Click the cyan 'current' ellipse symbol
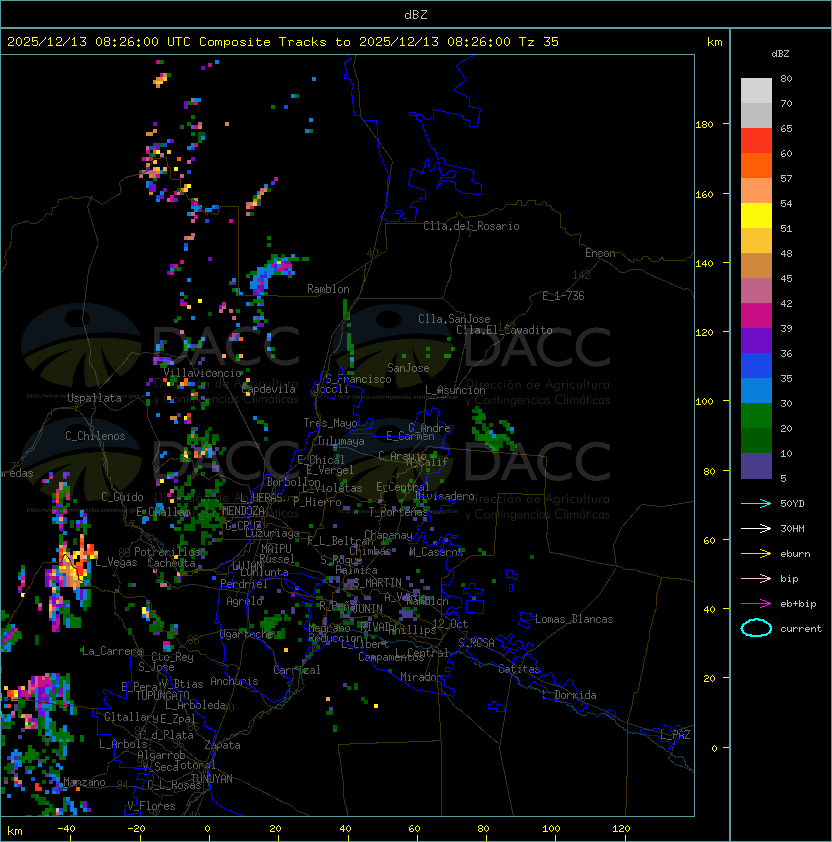Image resolution: width=832 pixels, height=842 pixels. click(756, 628)
